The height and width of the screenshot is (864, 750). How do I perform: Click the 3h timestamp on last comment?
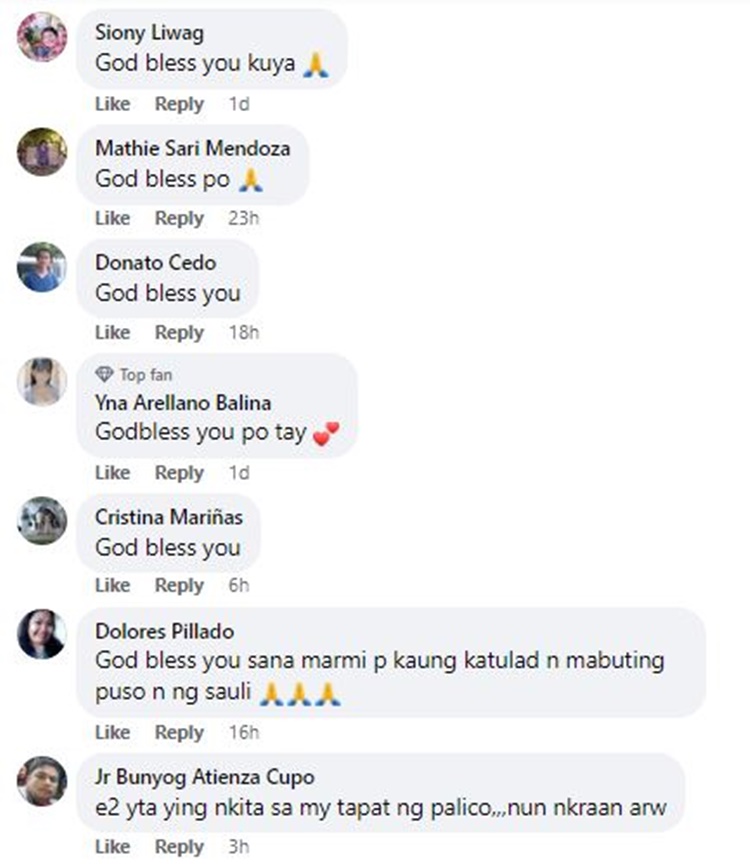point(239,846)
